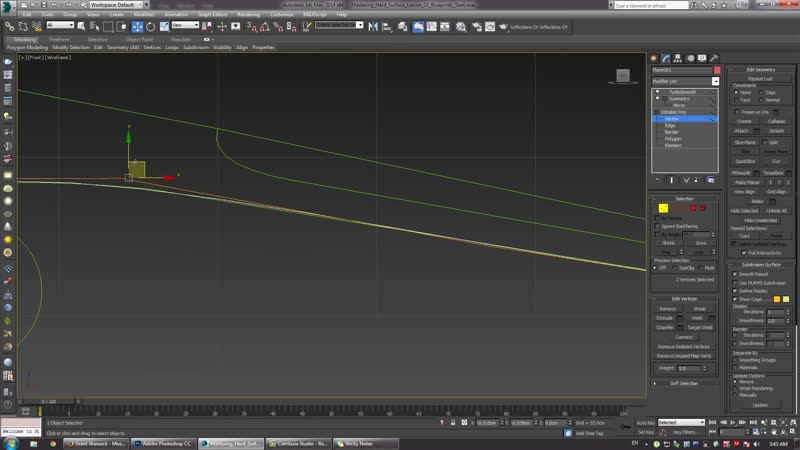Viewport: 800px width, 450px height.
Task: Select Element sub-object red cube icon
Action: 703,208
